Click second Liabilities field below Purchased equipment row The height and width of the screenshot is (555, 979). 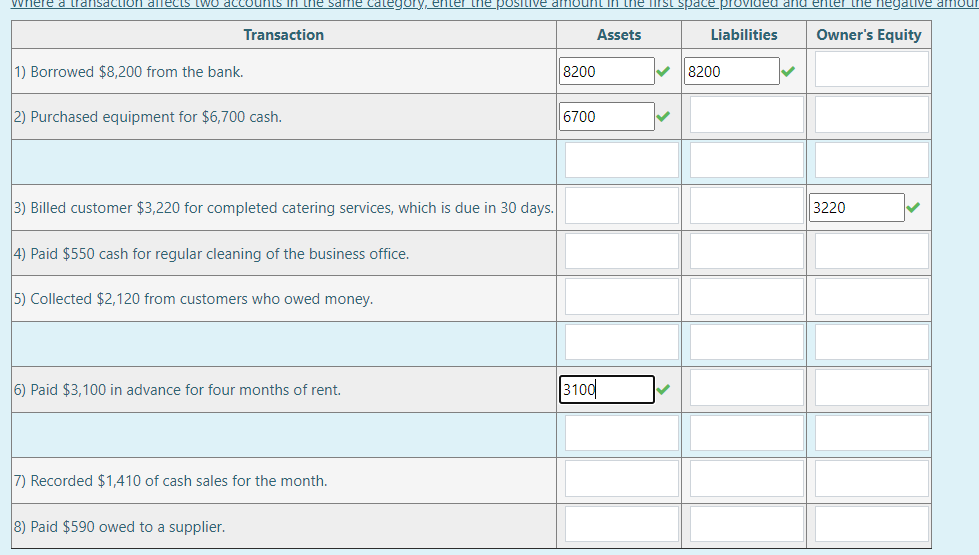pyautogui.click(x=746, y=160)
